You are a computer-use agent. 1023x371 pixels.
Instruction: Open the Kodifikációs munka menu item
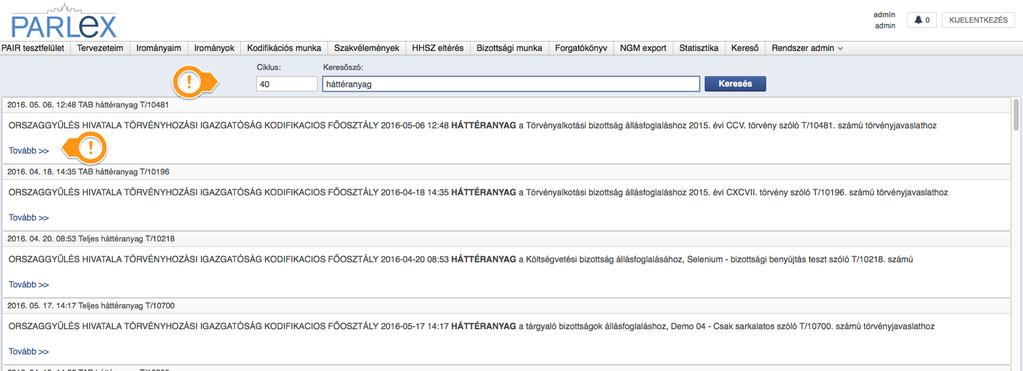[x=284, y=48]
